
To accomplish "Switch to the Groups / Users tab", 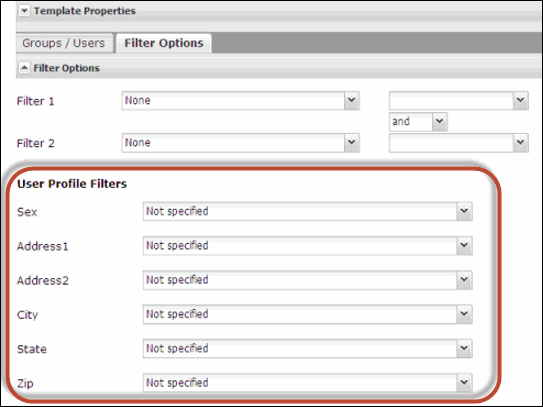I will (64, 43).
